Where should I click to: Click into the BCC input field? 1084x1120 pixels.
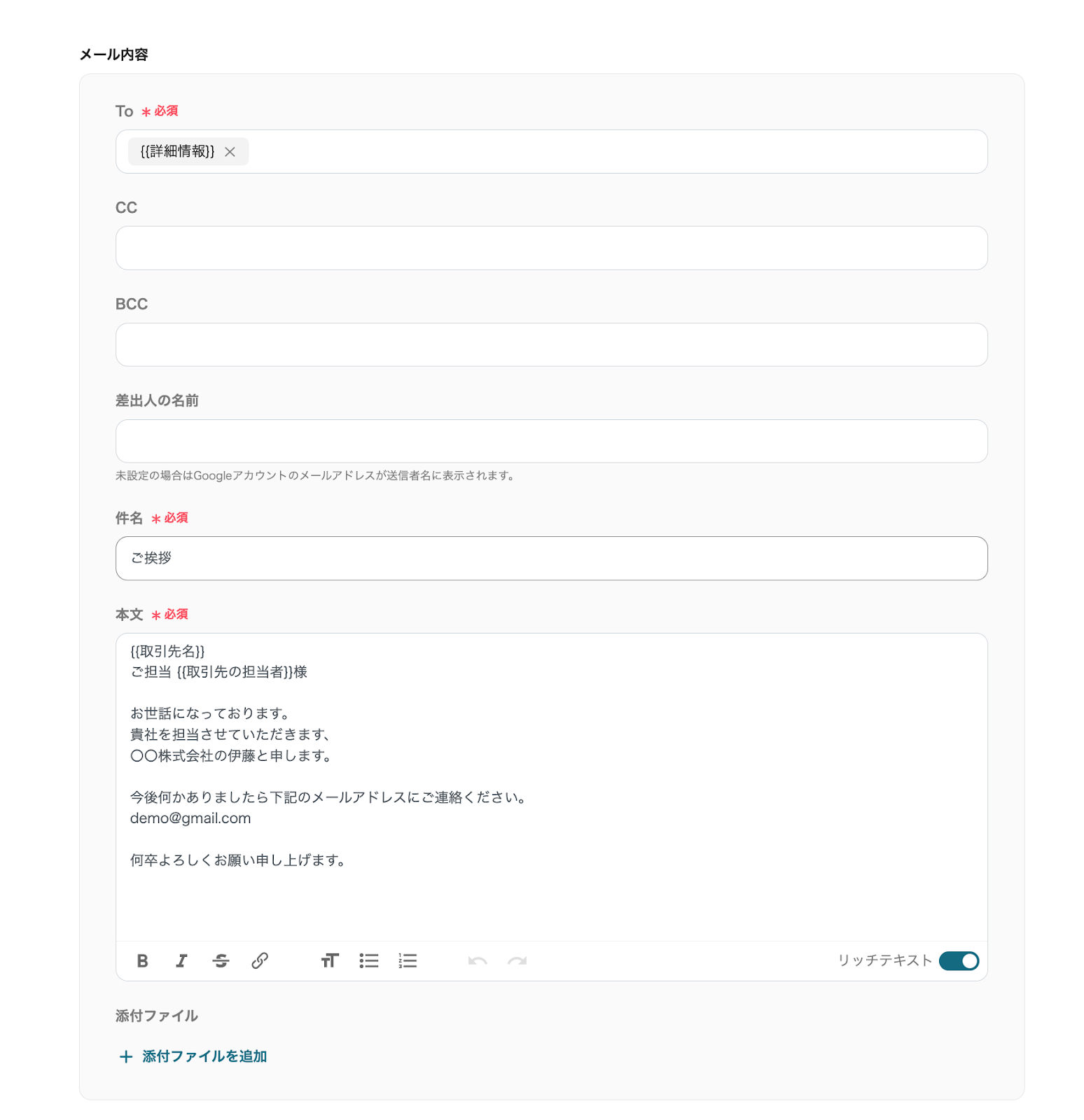[x=552, y=344]
